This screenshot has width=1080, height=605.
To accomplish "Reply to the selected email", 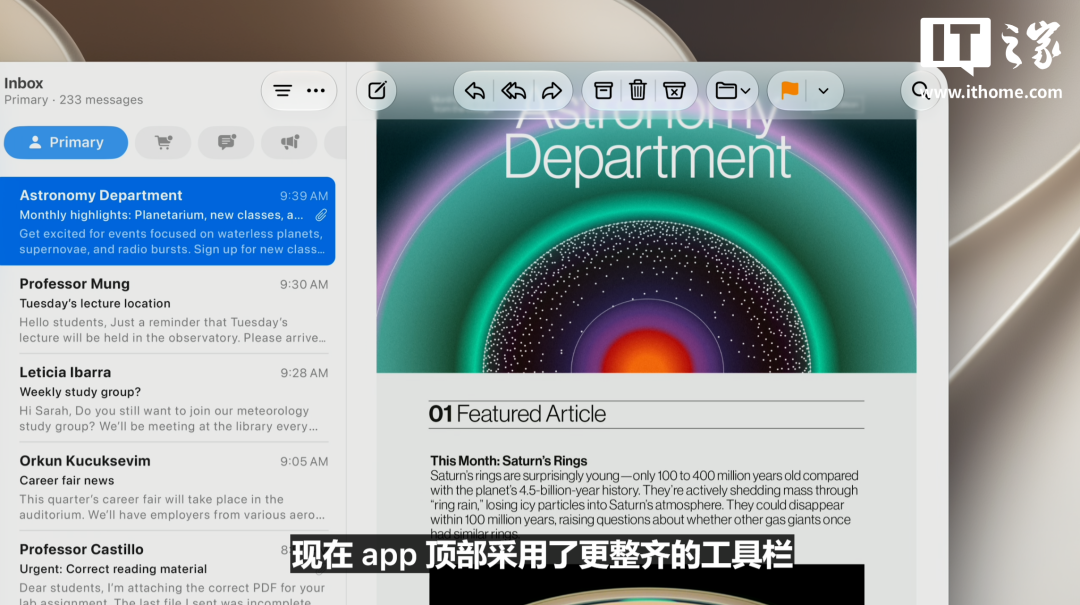I will (475, 90).
